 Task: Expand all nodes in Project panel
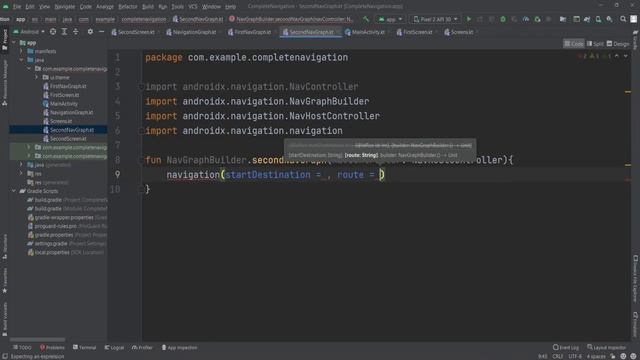point(64,32)
